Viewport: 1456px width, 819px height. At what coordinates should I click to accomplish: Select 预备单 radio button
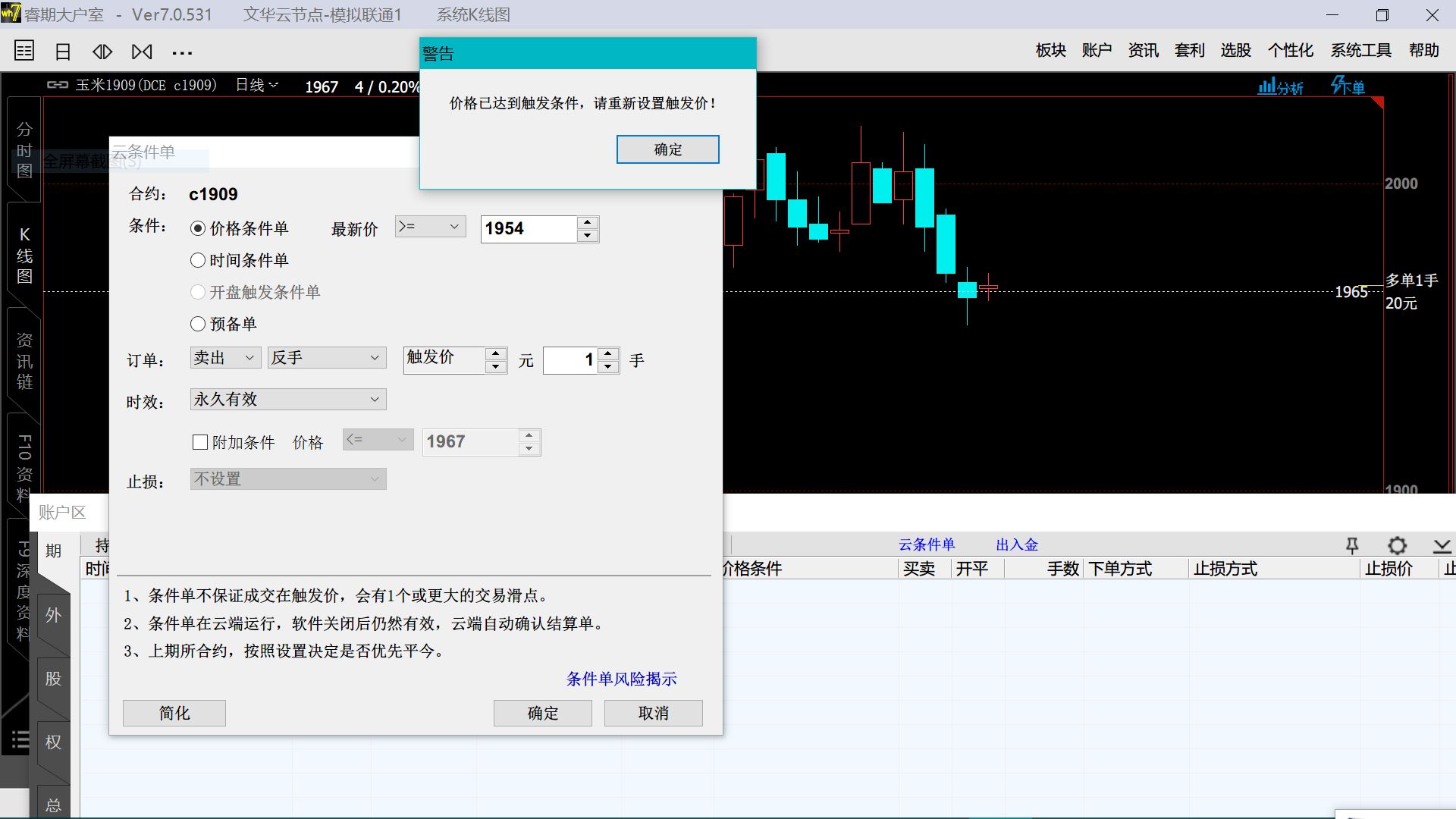pos(198,324)
